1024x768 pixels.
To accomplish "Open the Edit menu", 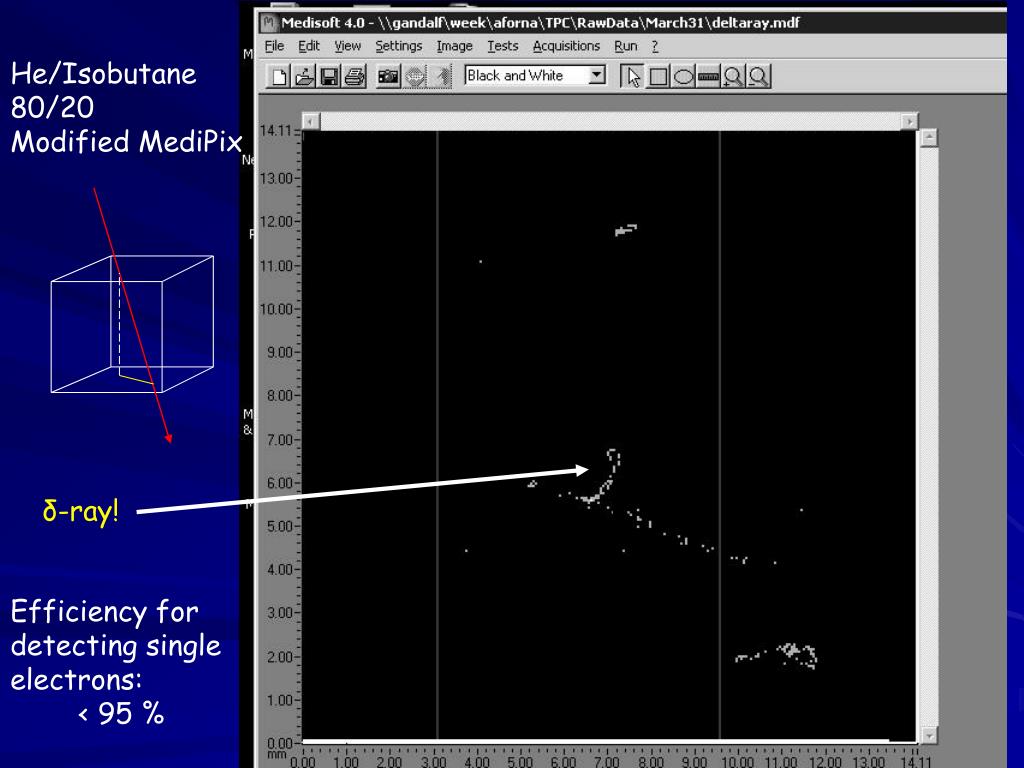I will coord(309,46).
